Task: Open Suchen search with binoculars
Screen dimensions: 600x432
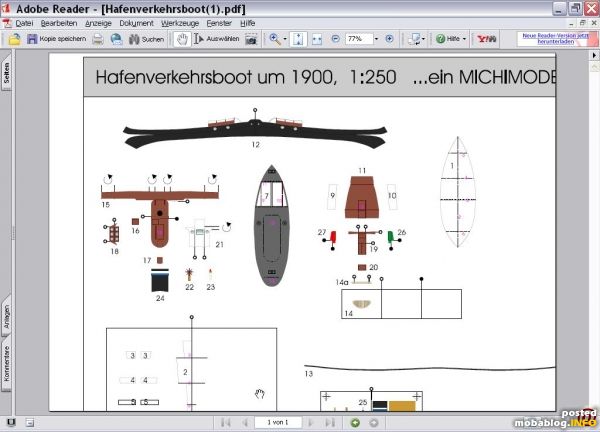Action: coord(147,39)
